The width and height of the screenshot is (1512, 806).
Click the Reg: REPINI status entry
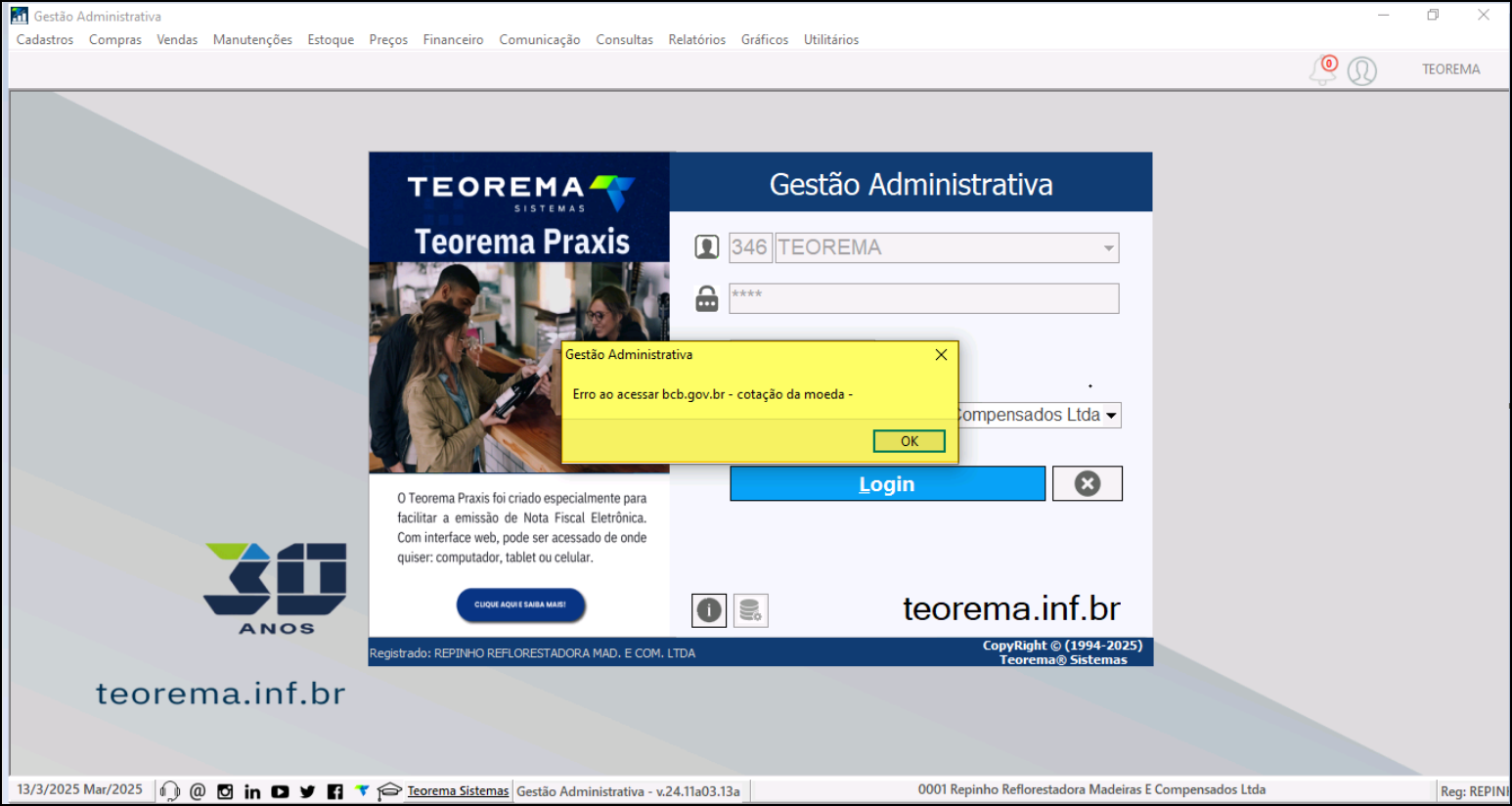pyautogui.click(x=1474, y=791)
